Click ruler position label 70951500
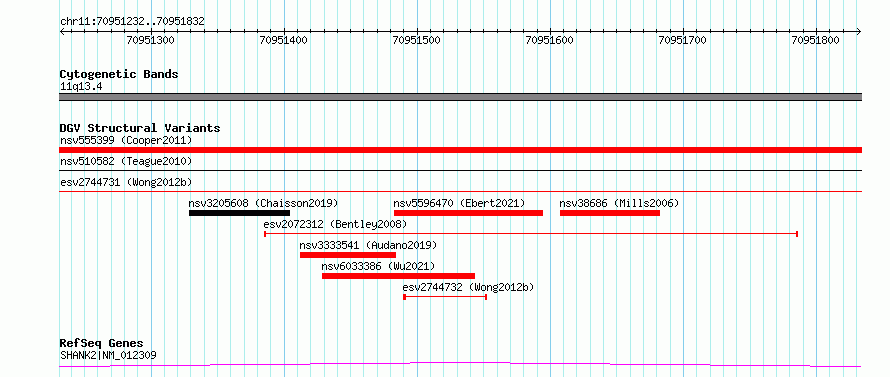This screenshot has height=377, width=890. pos(417,40)
